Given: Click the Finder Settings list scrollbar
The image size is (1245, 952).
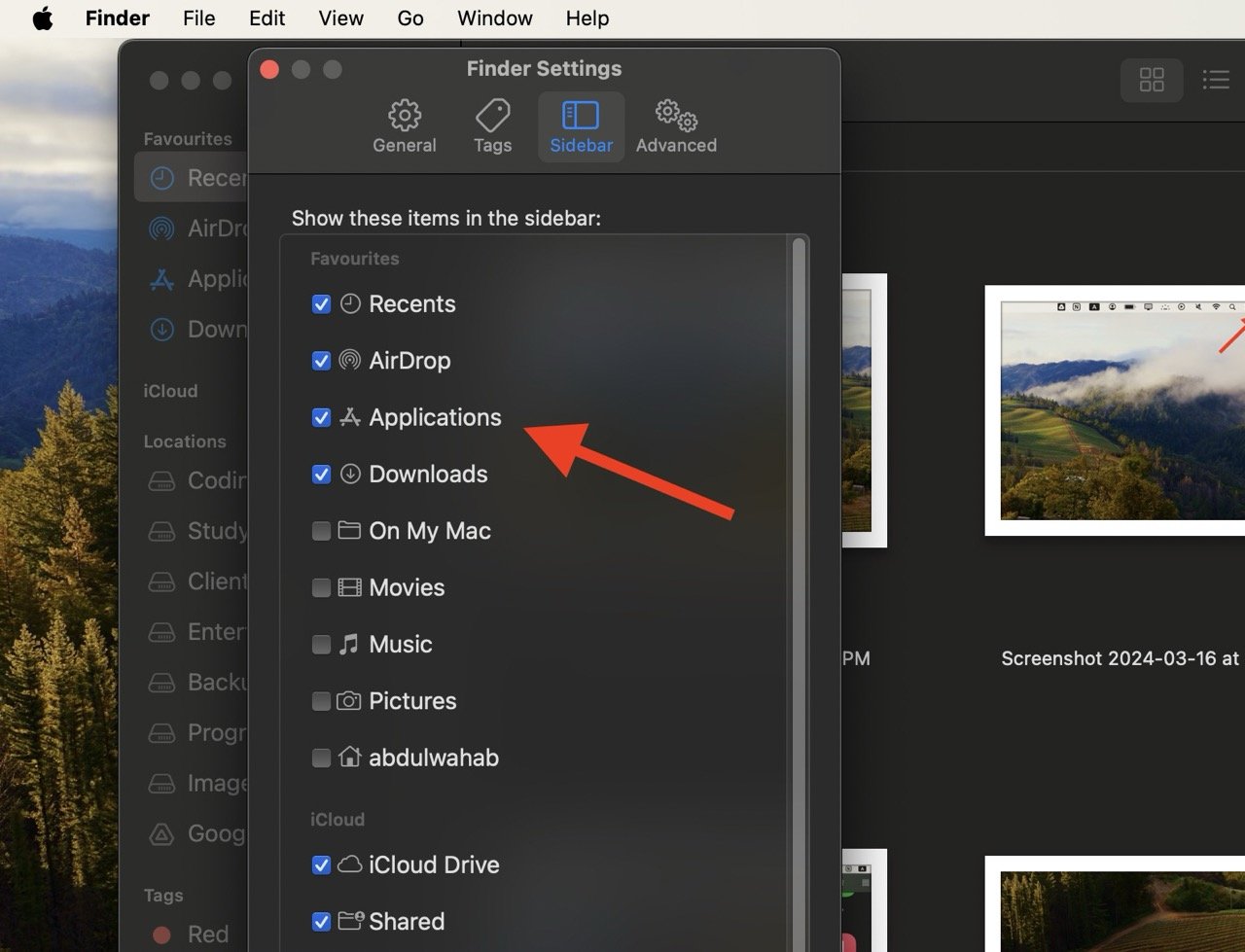Looking at the screenshot, I should pyautogui.click(x=799, y=593).
